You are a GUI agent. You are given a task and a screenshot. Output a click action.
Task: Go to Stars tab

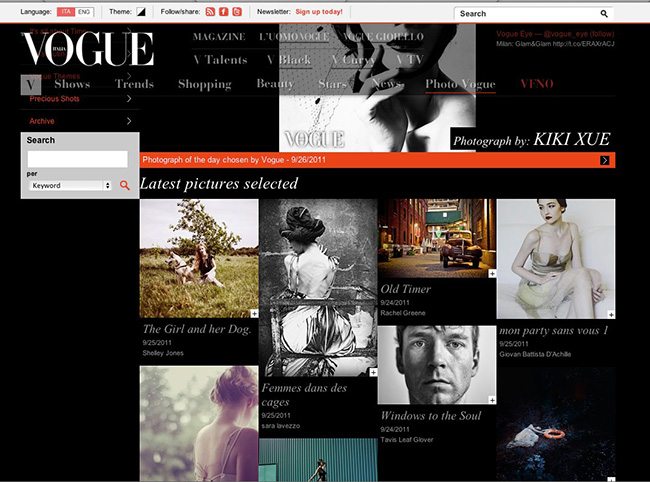[332, 84]
